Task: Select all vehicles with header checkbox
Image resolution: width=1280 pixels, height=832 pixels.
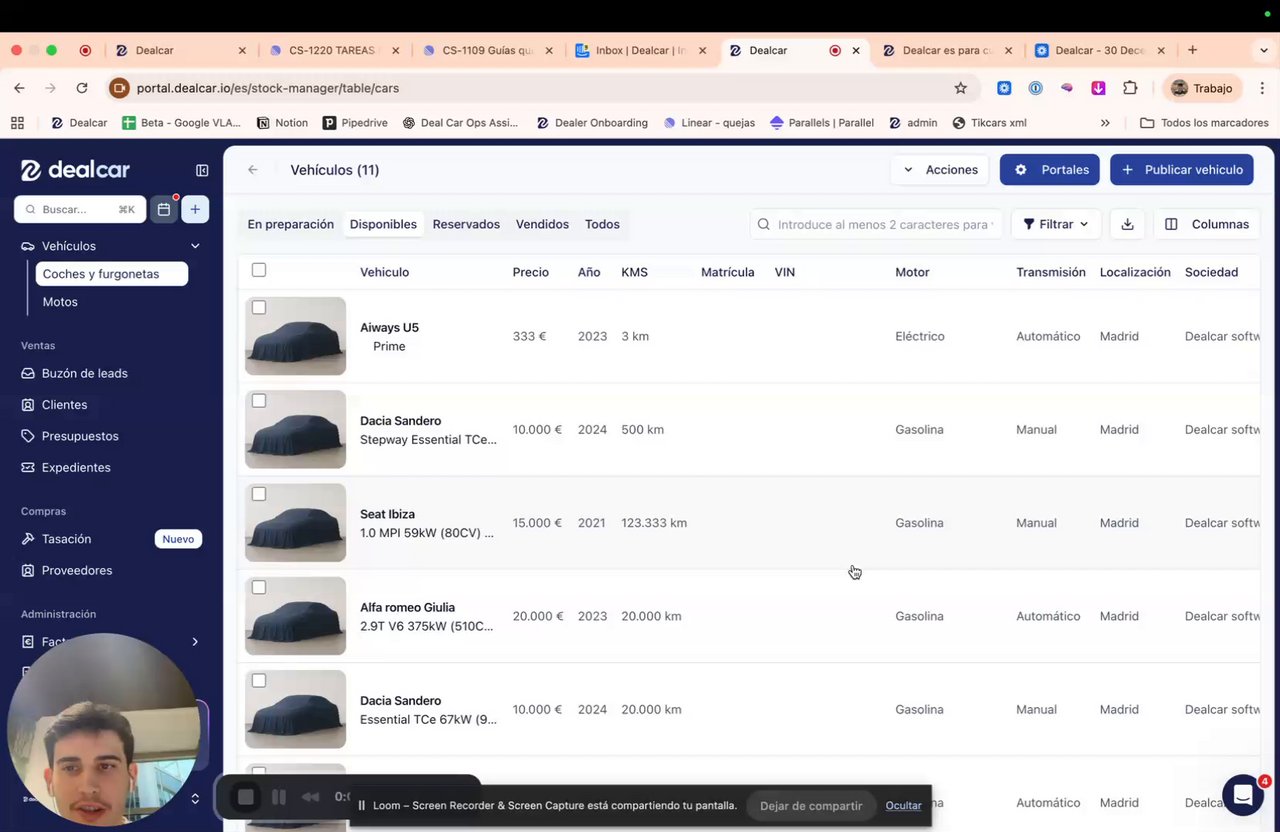Action: click(x=259, y=270)
